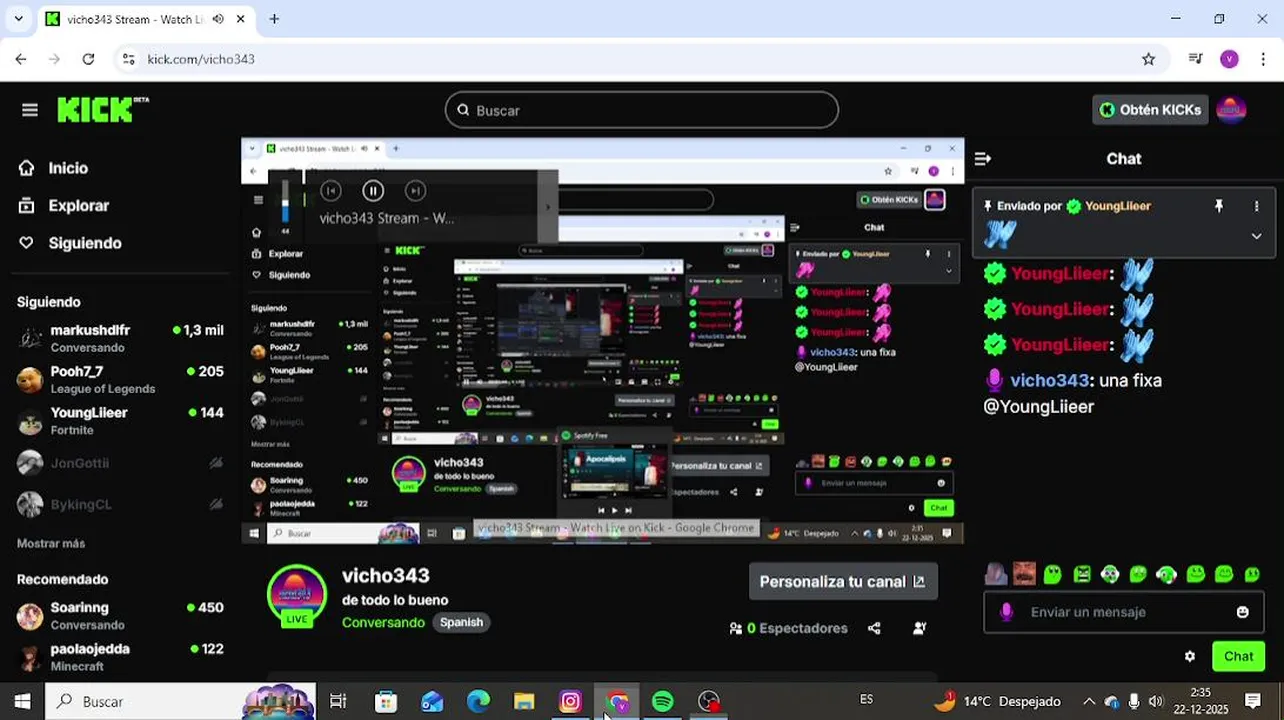
Task: Click the taskbar Buscar search box
Action: tap(180, 701)
